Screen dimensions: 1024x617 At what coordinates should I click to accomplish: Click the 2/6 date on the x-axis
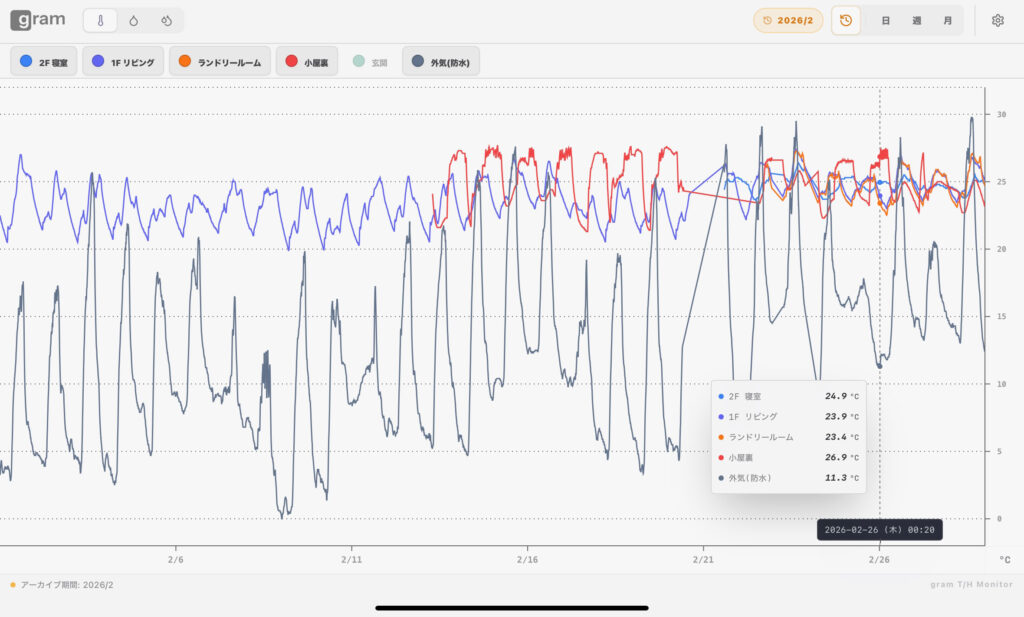pyautogui.click(x=176, y=561)
